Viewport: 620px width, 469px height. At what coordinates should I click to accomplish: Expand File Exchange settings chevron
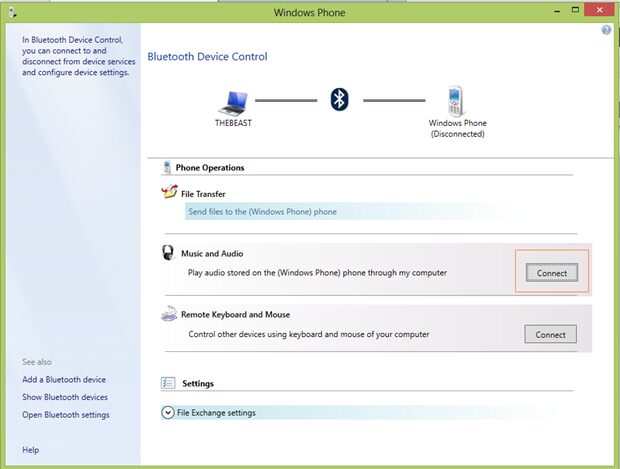click(x=168, y=412)
